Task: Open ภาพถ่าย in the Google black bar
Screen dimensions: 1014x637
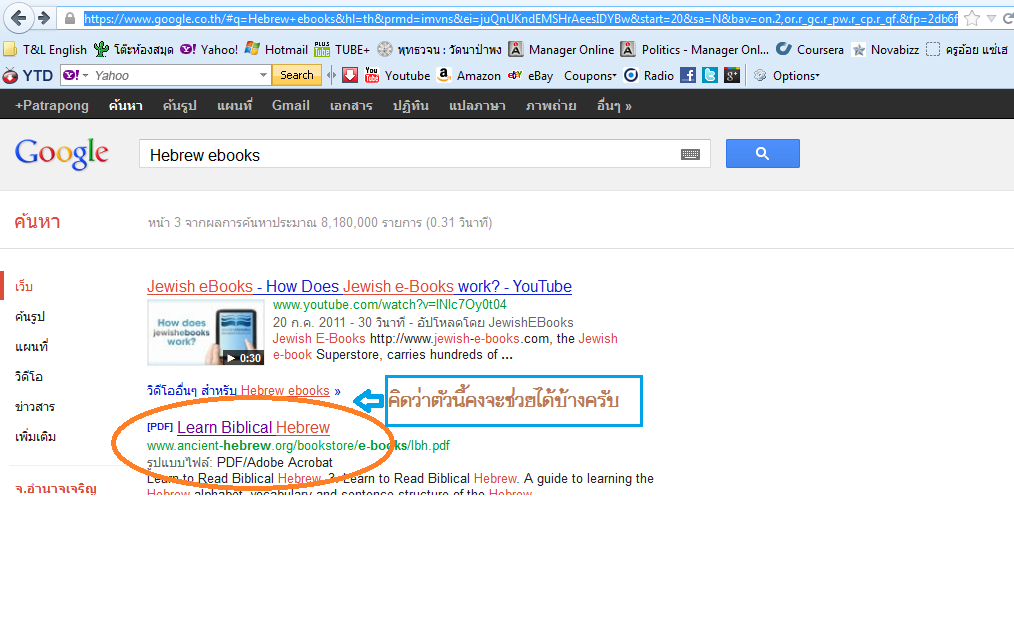Action: pyautogui.click(x=551, y=105)
